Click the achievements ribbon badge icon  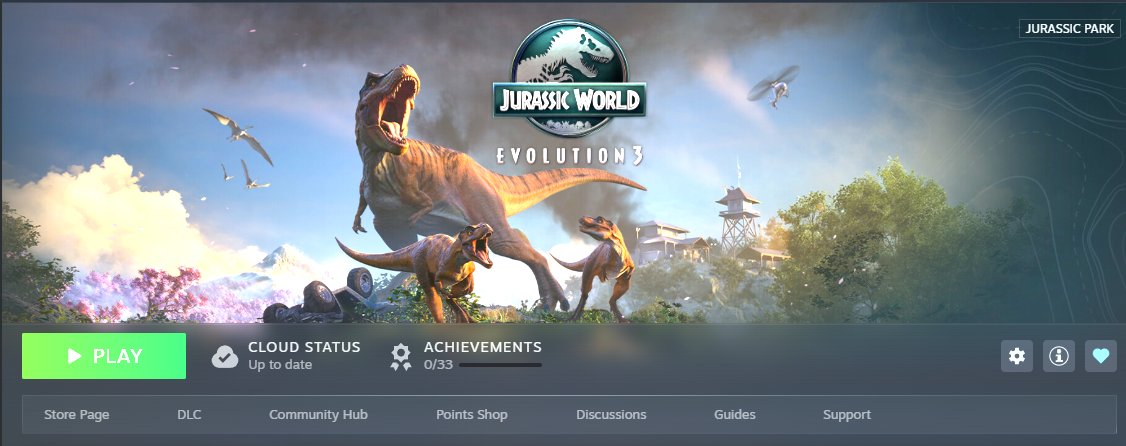[x=401, y=357]
